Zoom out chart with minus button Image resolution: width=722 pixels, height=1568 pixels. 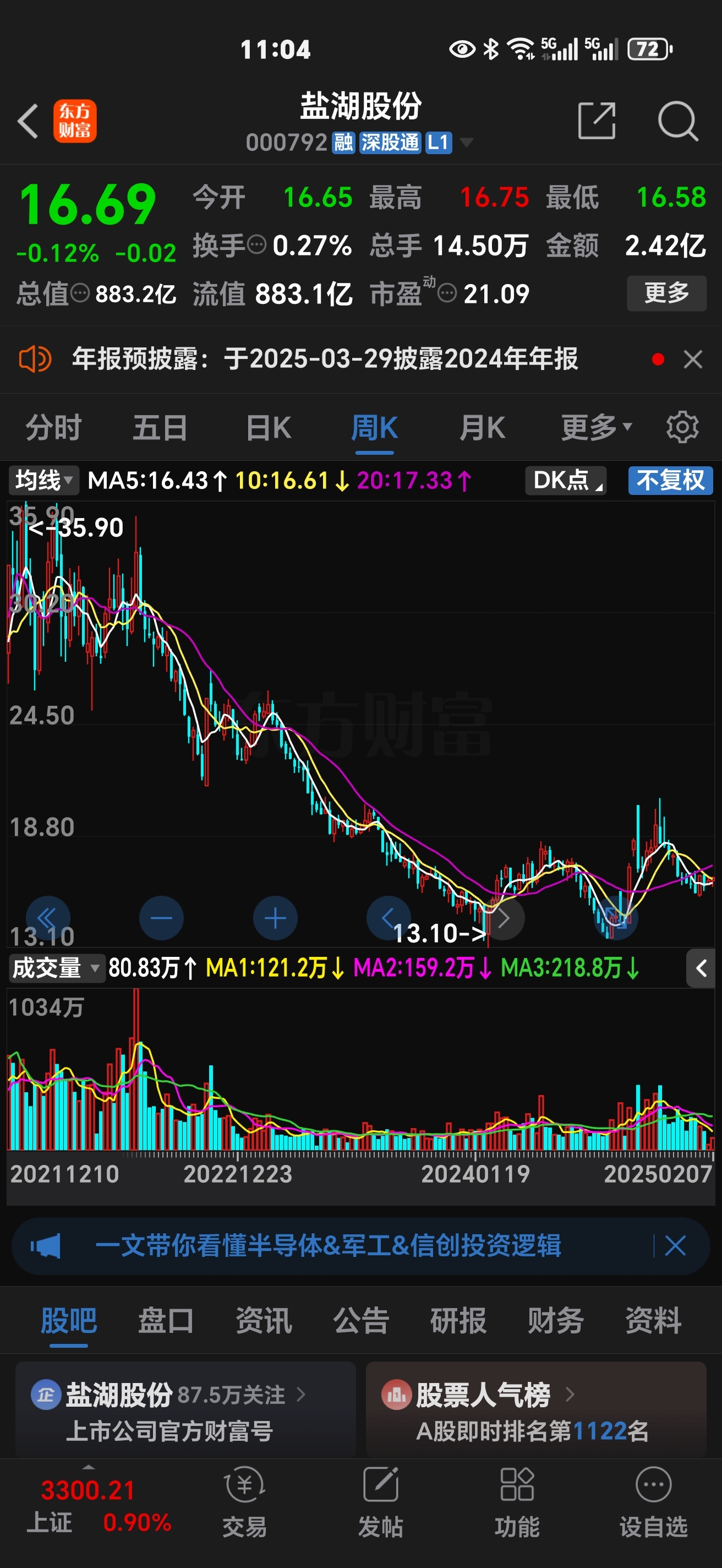point(162,918)
